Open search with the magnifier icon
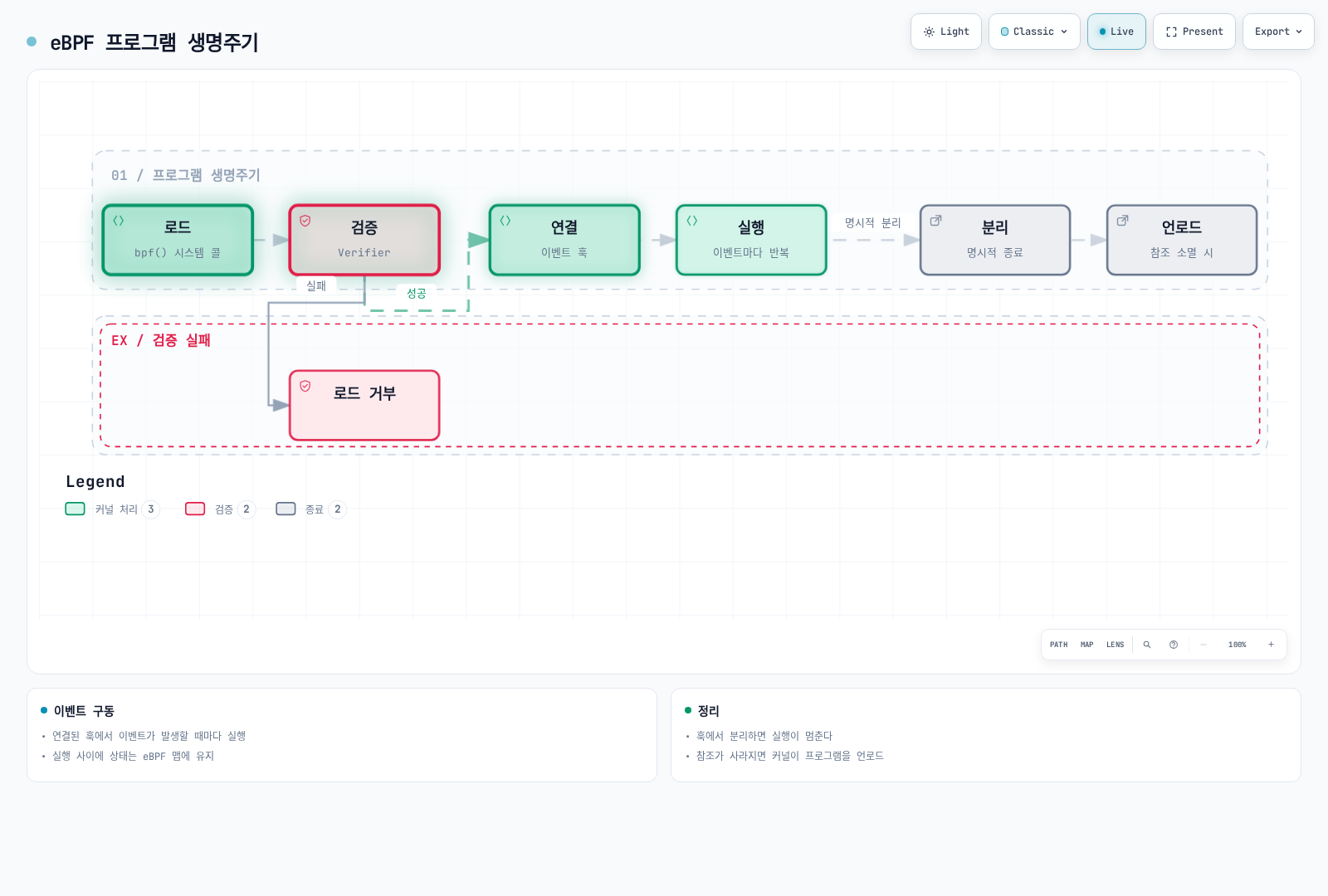This screenshot has width=1328, height=896. tap(1147, 645)
